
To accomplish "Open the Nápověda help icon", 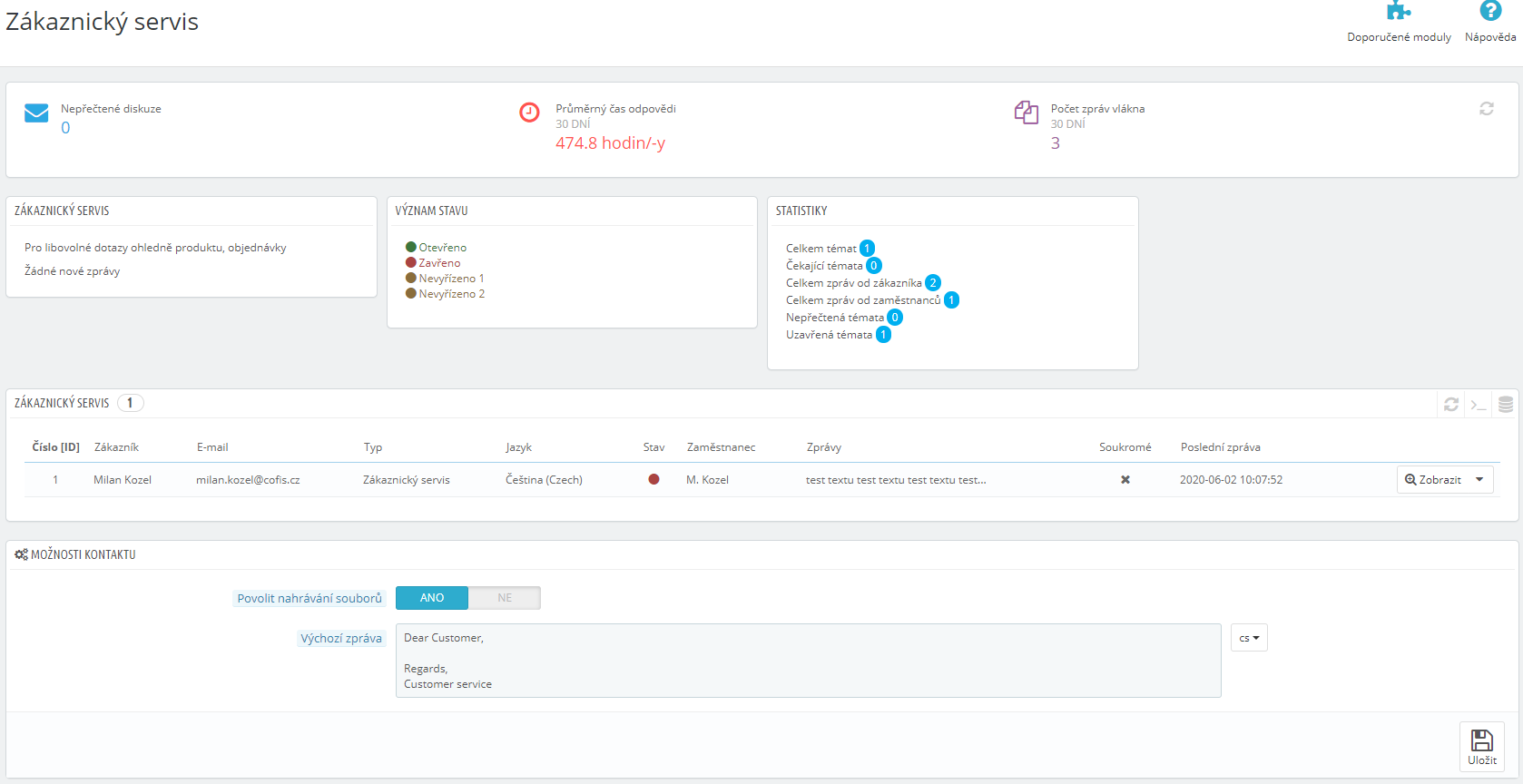I will [1490, 11].
